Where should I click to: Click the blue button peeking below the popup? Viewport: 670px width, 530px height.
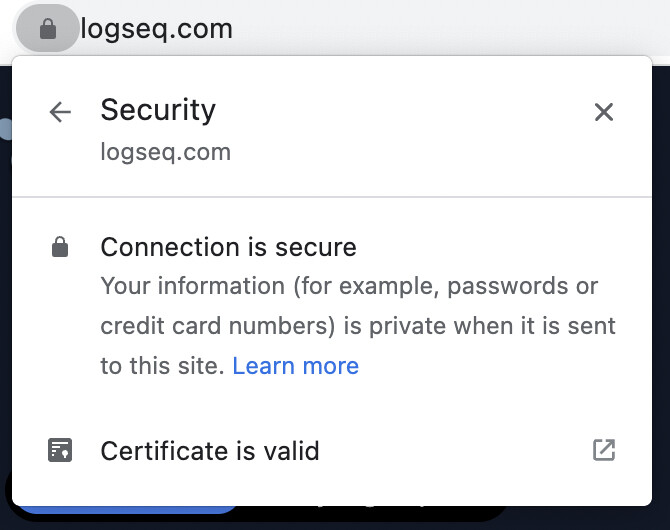coord(128,510)
